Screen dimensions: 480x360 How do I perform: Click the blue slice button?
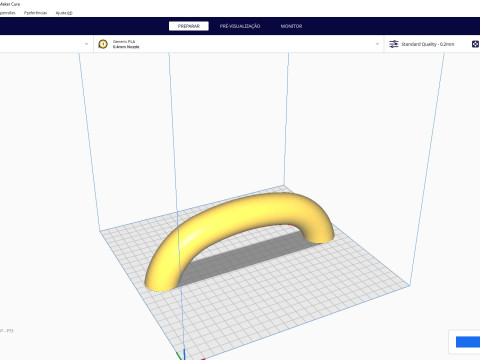coord(468,342)
